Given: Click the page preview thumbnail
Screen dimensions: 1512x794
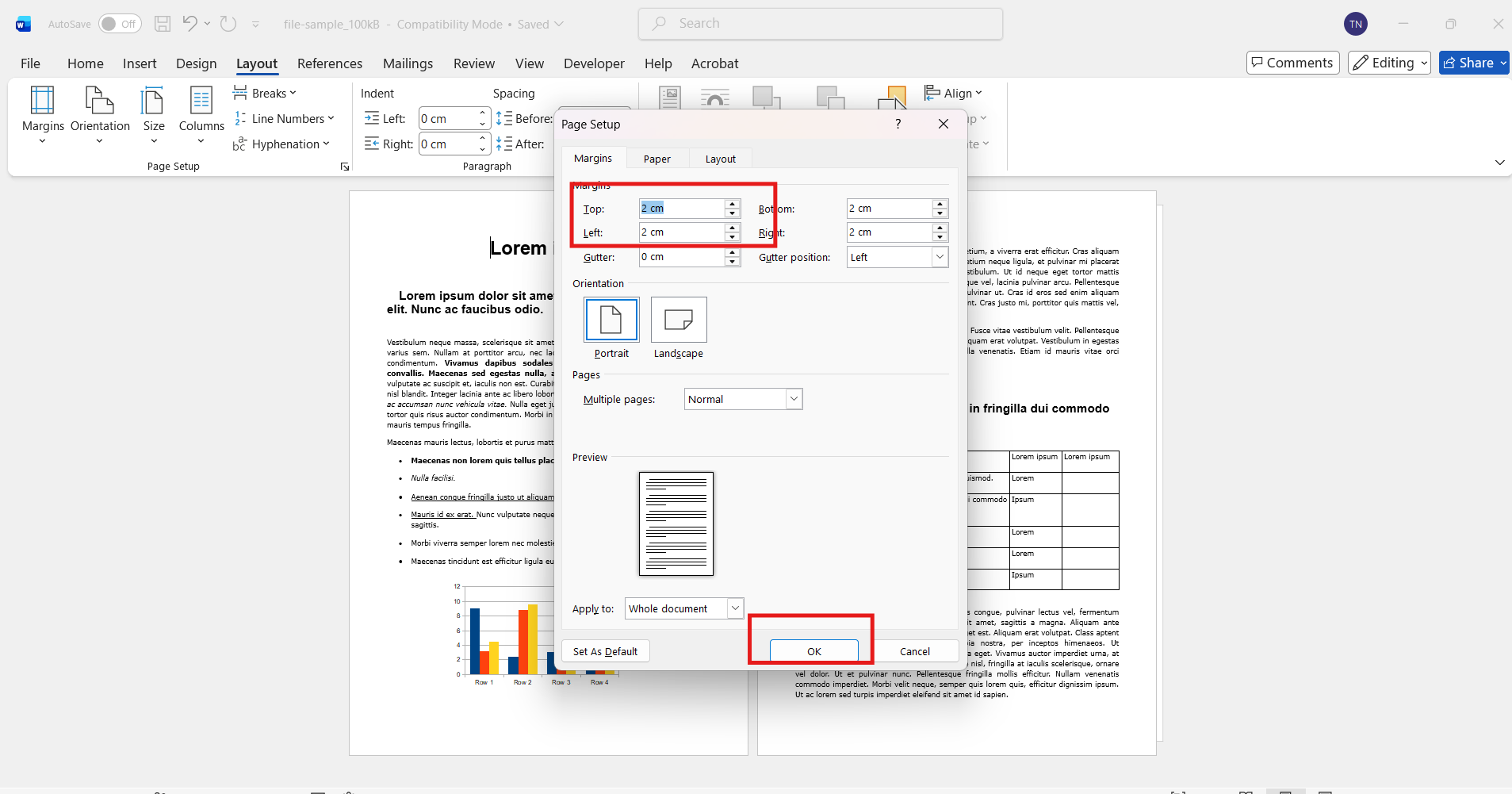Looking at the screenshot, I should [676, 524].
